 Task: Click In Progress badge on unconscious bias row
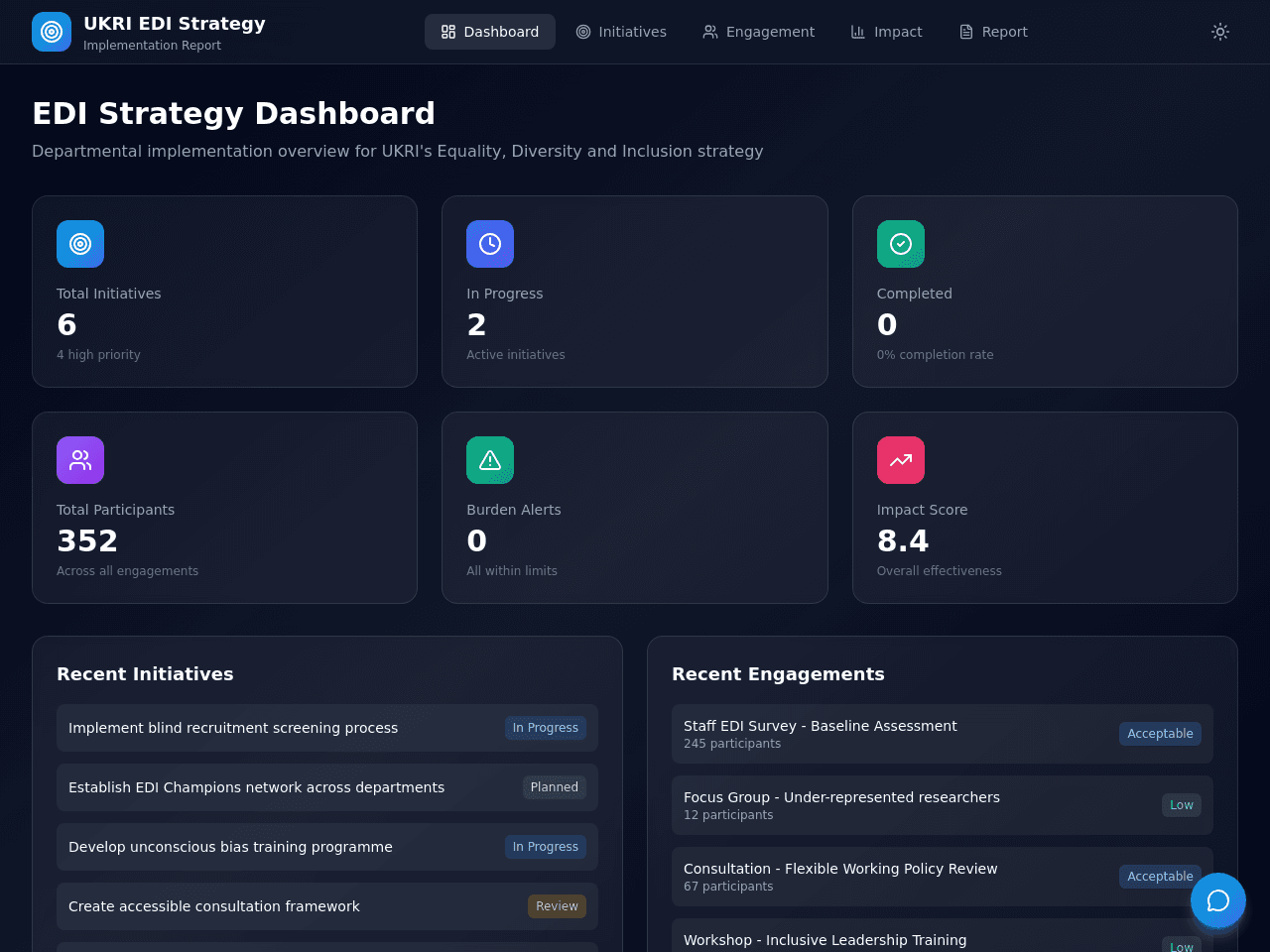click(546, 847)
